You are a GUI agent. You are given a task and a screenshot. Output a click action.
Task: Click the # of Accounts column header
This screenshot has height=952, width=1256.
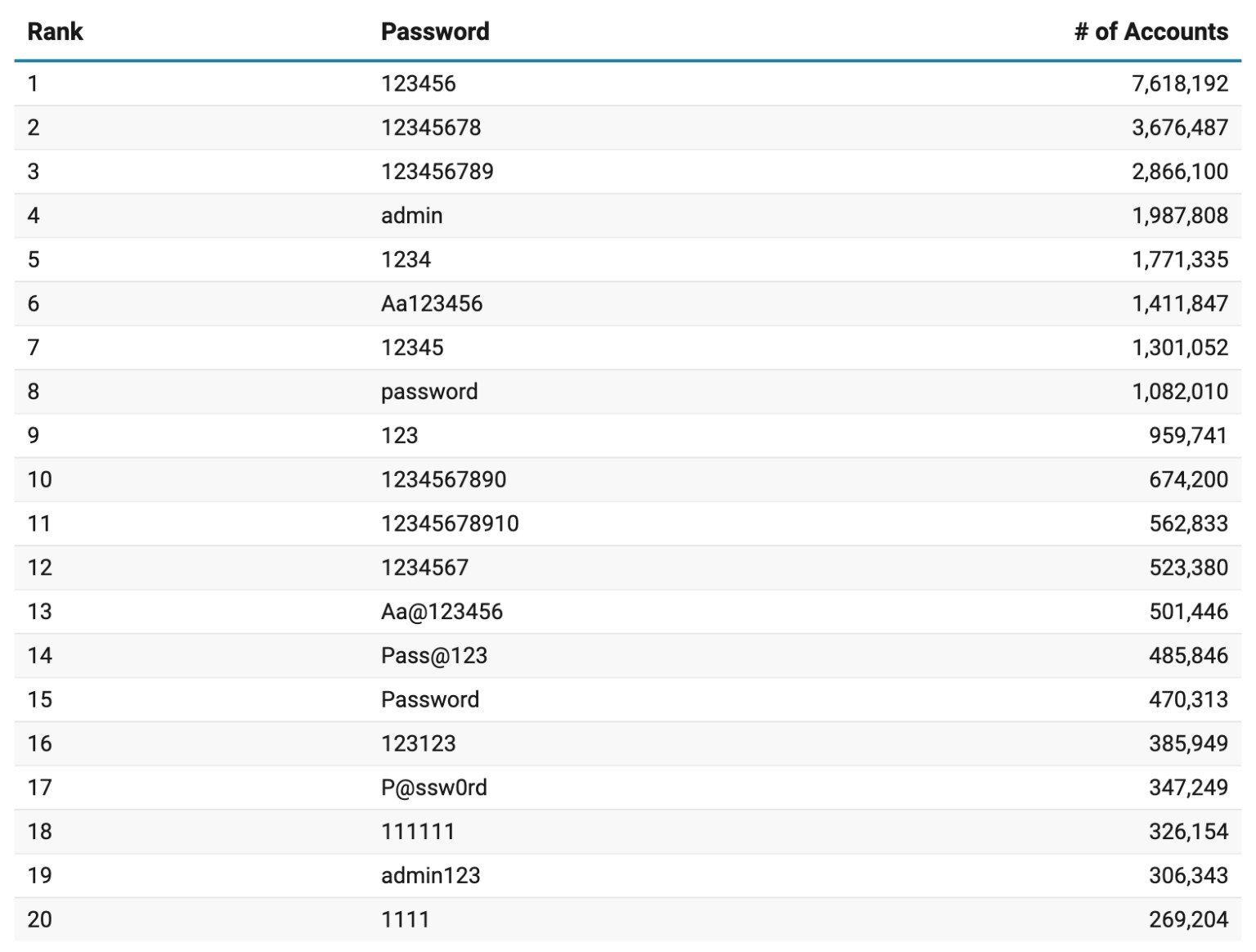pyautogui.click(x=1151, y=32)
